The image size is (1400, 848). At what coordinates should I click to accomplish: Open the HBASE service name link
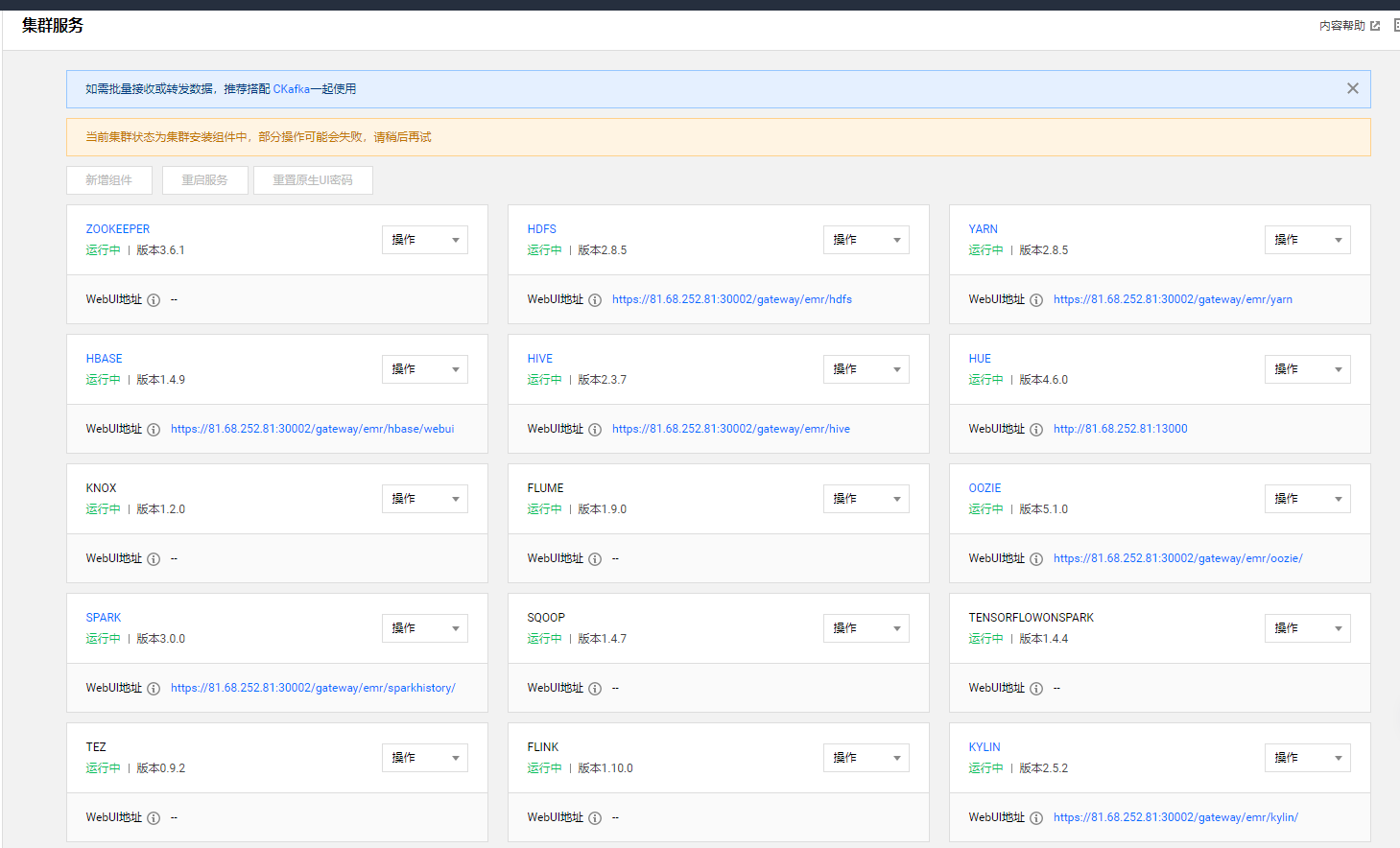tap(105, 359)
